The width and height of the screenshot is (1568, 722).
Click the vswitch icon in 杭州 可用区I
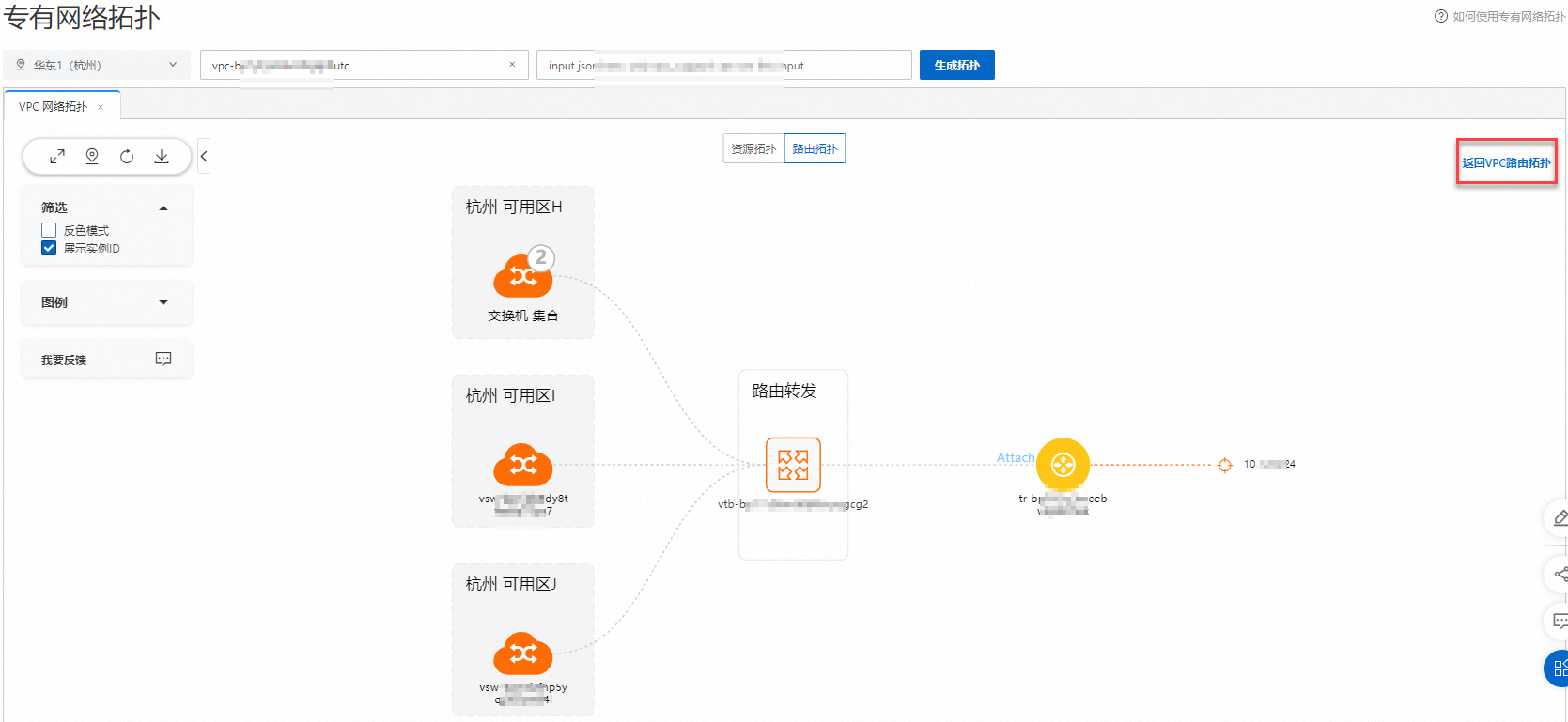(x=523, y=465)
